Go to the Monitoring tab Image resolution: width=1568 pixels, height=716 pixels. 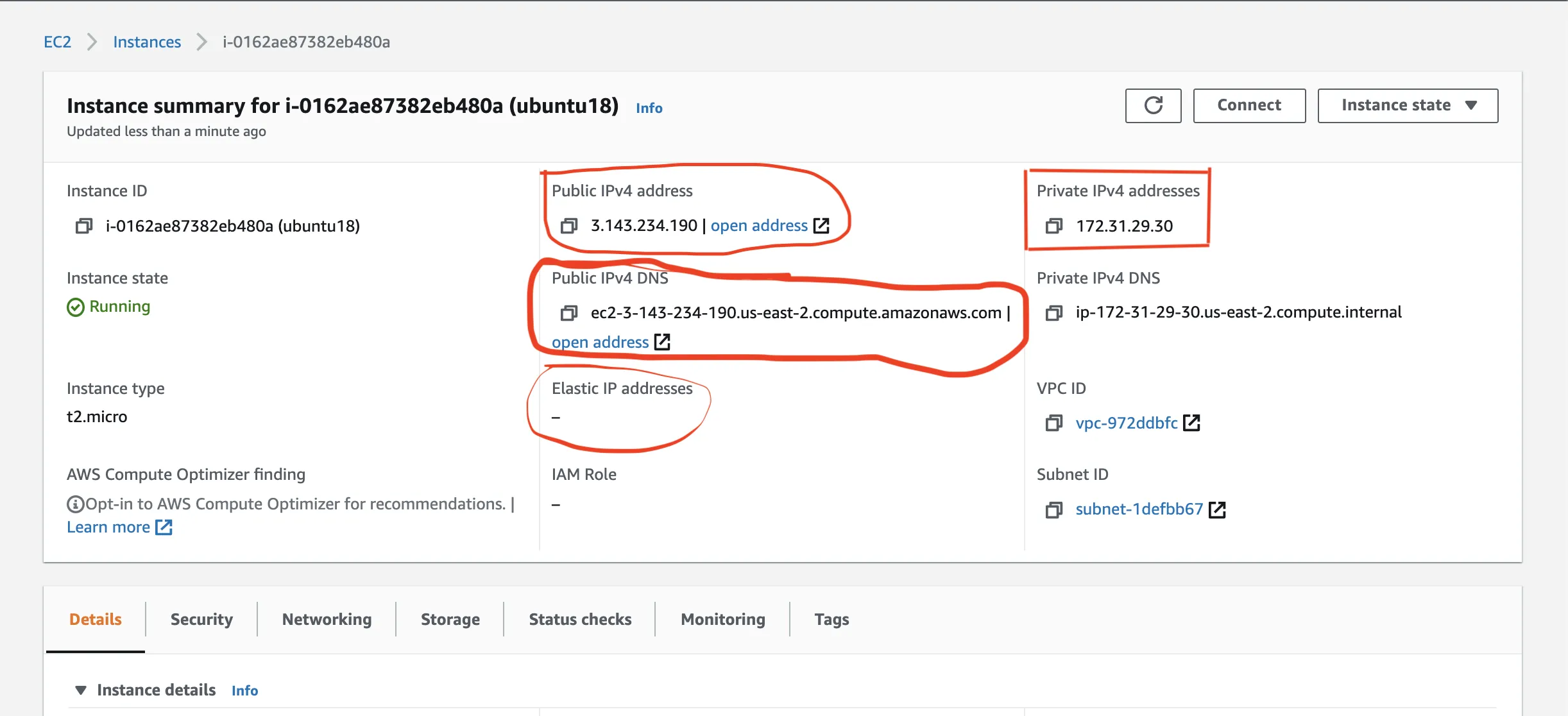[722, 619]
